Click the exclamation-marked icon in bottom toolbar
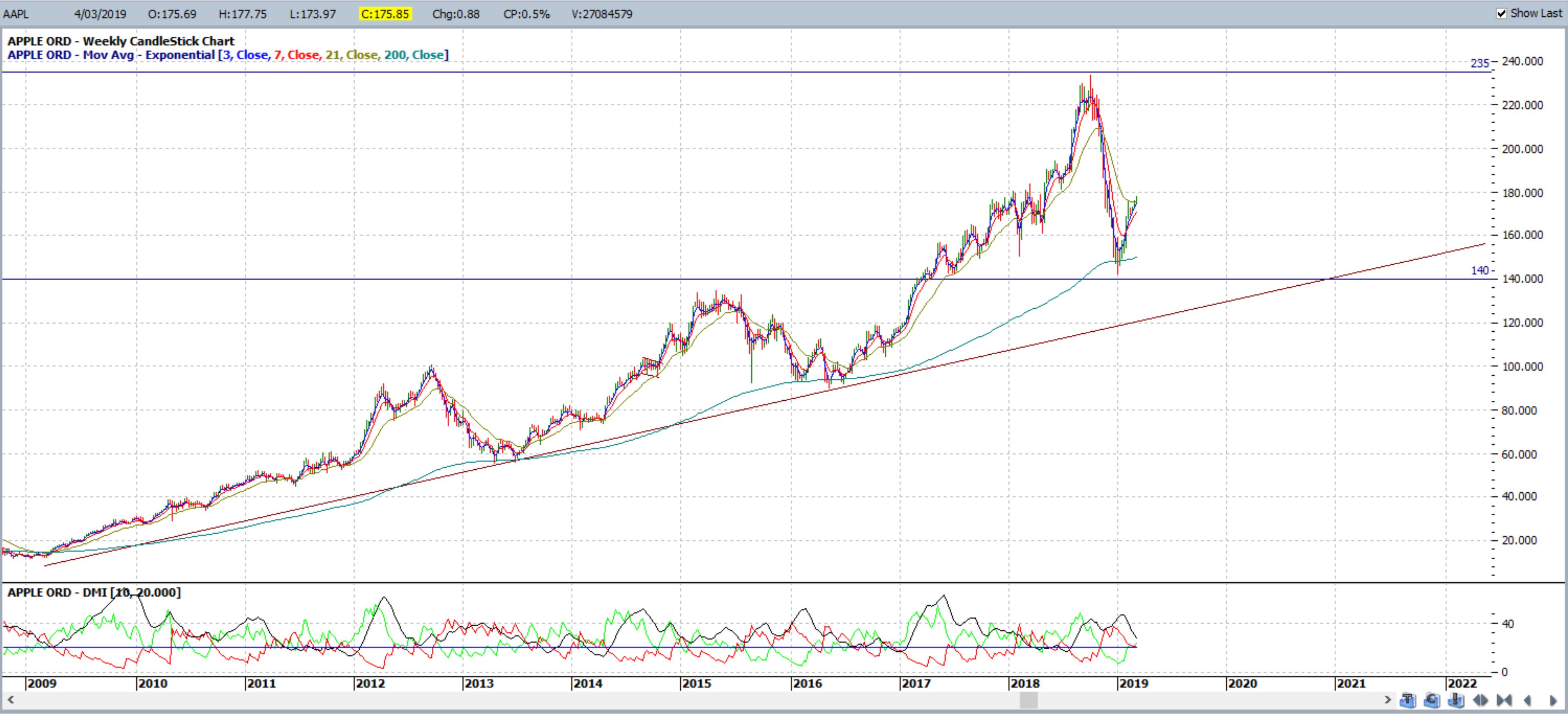The width and height of the screenshot is (1568, 714). pyautogui.click(x=1456, y=700)
